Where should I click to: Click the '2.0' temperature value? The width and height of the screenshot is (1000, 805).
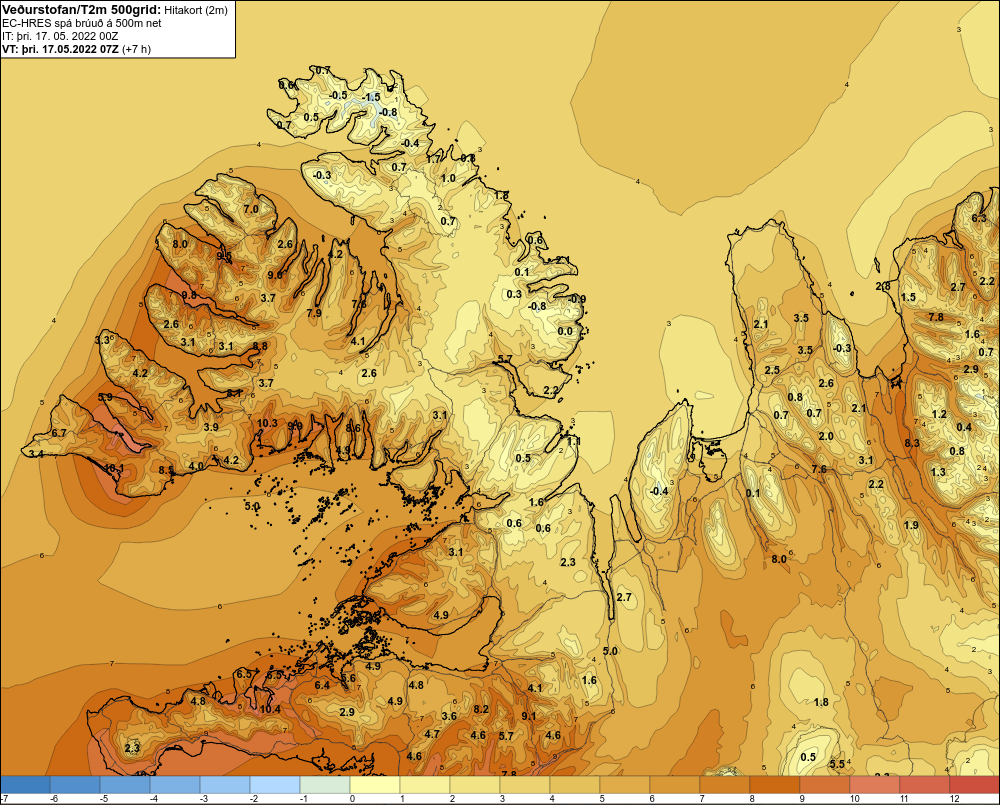click(x=826, y=436)
